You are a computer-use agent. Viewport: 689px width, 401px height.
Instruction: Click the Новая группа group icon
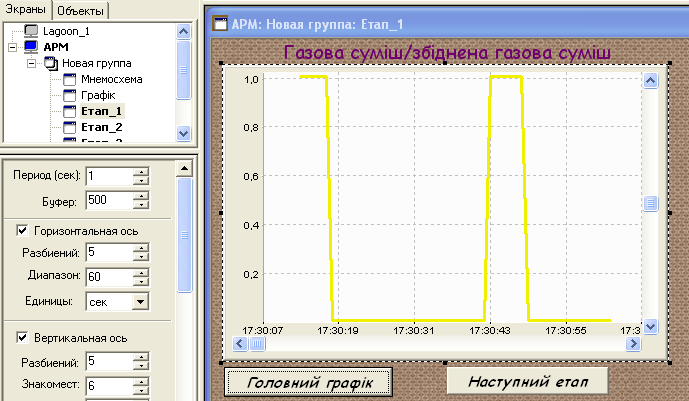(x=51, y=63)
